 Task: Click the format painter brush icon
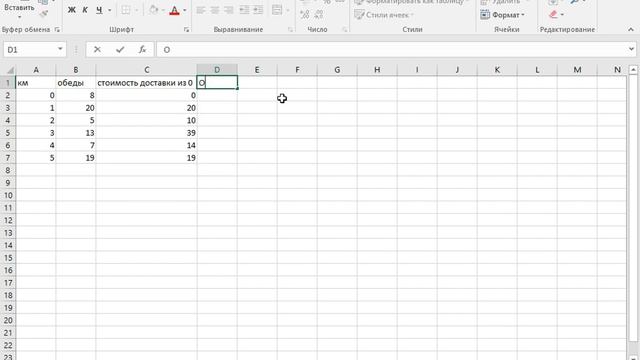click(x=44, y=13)
